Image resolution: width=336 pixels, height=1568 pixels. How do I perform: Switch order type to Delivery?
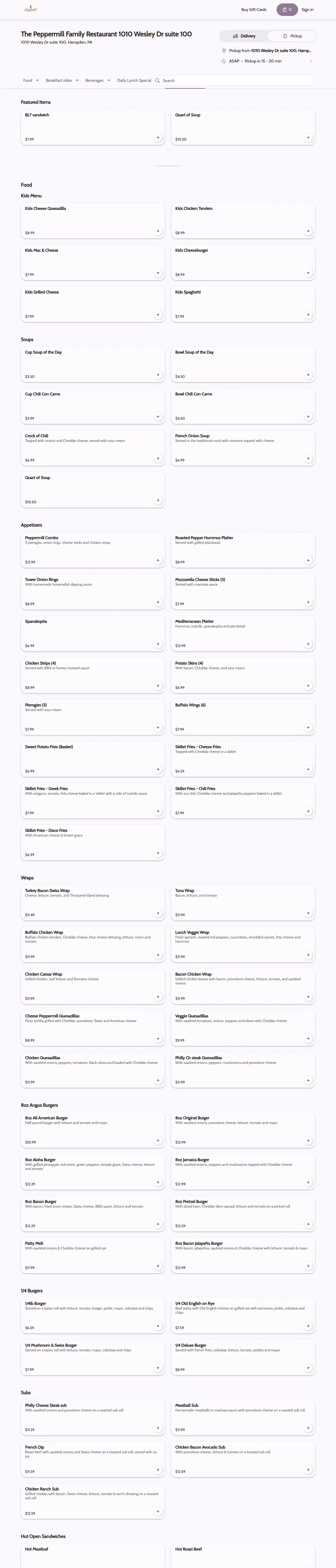pyautogui.click(x=244, y=36)
